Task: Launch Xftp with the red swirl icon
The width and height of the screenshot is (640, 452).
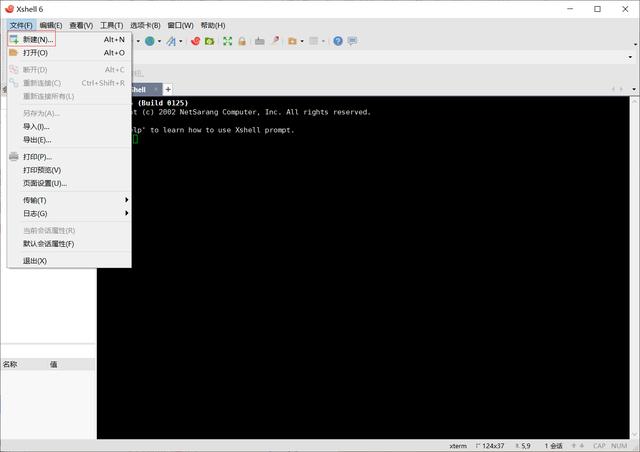Action: pyautogui.click(x=196, y=41)
